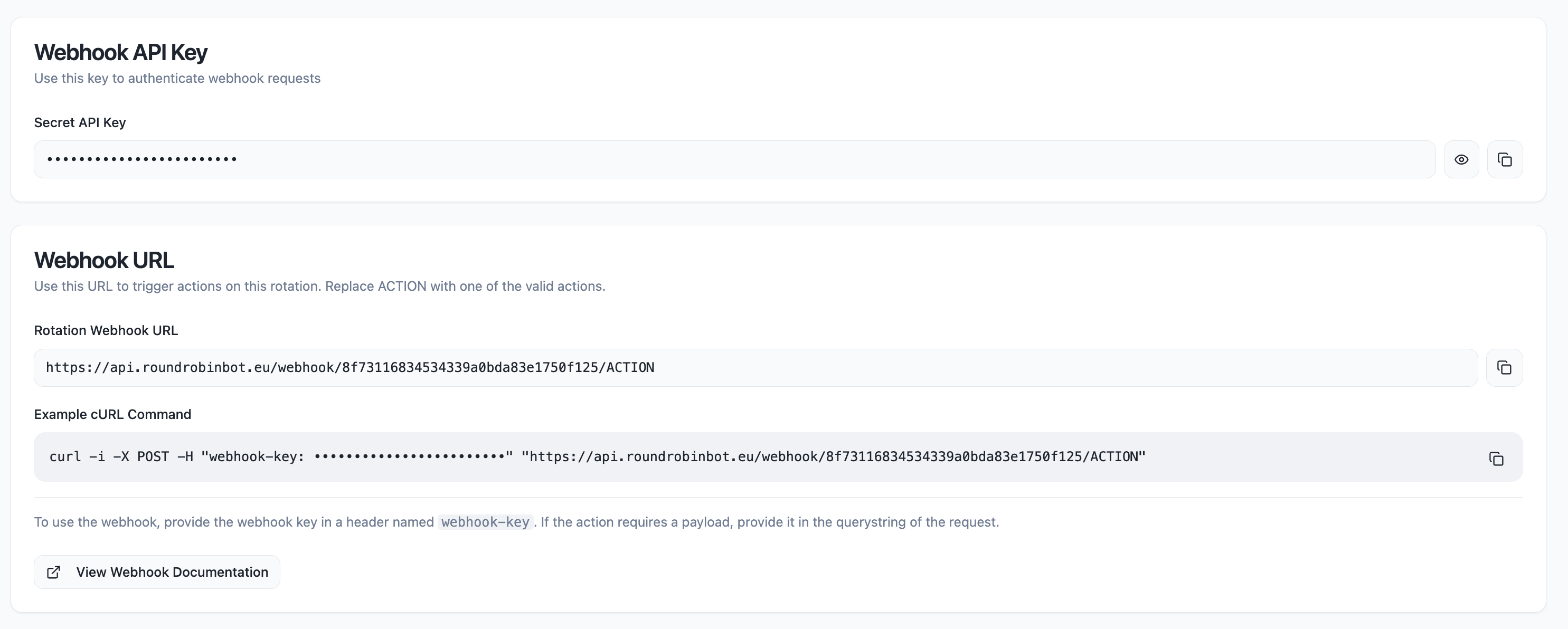
Task: Reveal the secret API key with eye icon
Action: 1461,159
